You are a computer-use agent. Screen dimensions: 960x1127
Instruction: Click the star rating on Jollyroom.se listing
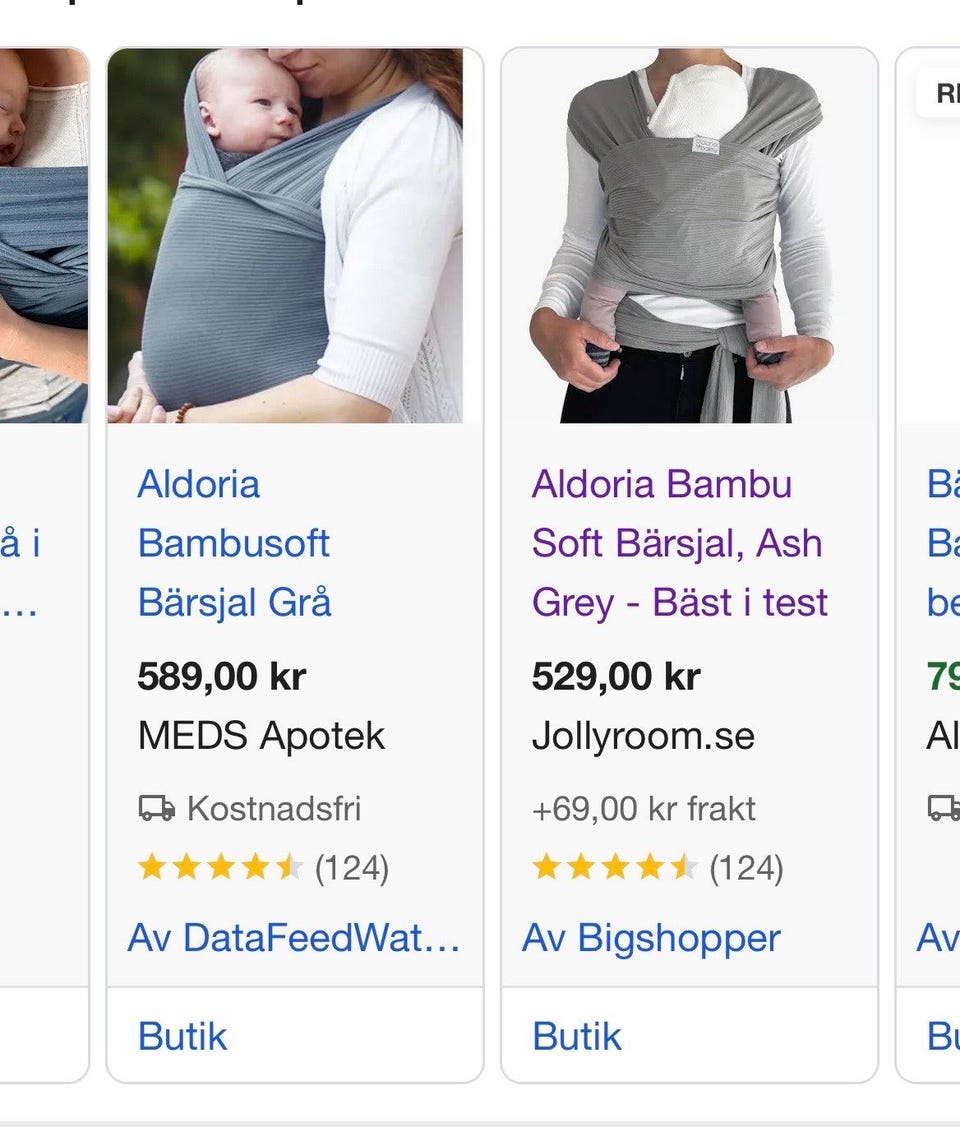614,867
